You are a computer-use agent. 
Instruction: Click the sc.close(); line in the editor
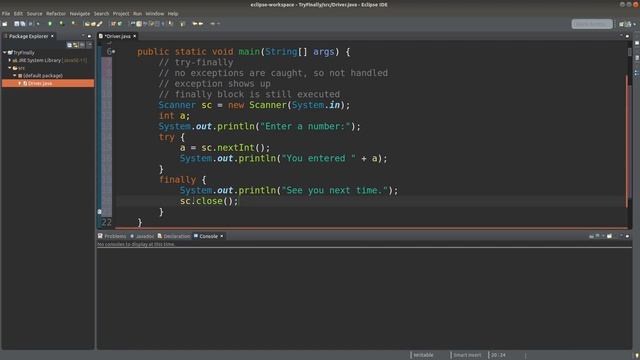click(x=209, y=201)
